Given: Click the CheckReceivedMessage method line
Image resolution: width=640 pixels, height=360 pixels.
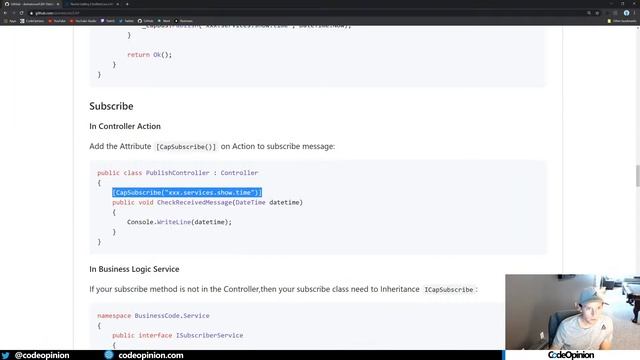Looking at the screenshot, I should coord(207,202).
